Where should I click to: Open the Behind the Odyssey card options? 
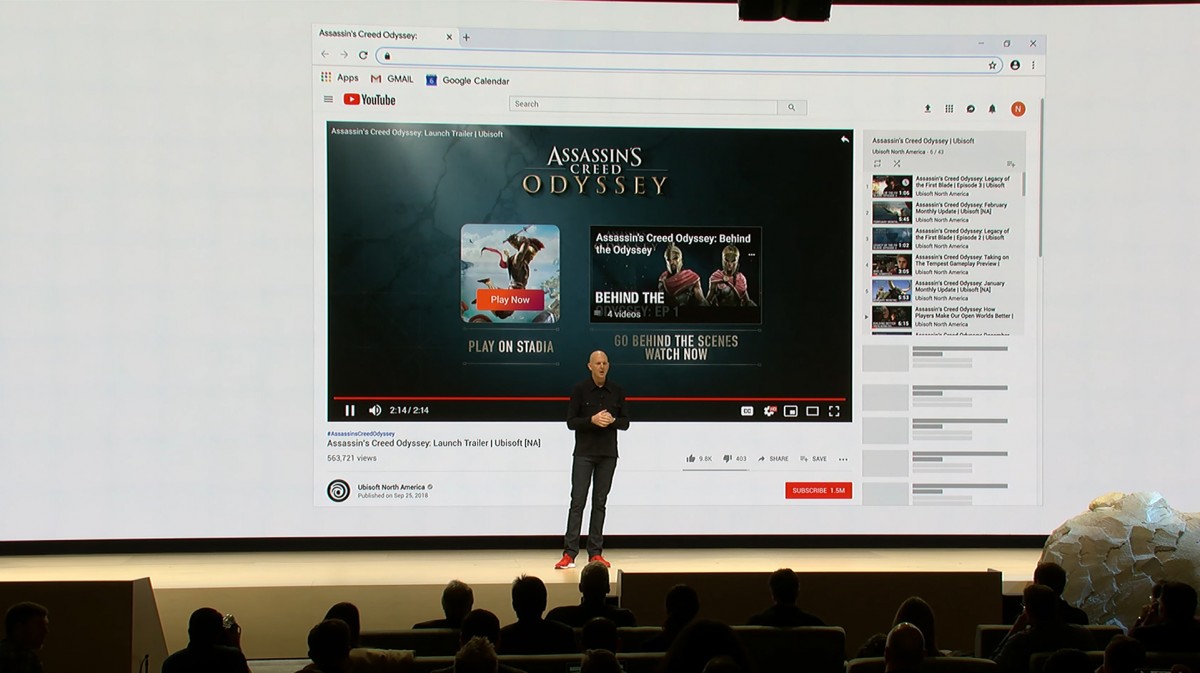pyautogui.click(x=752, y=255)
